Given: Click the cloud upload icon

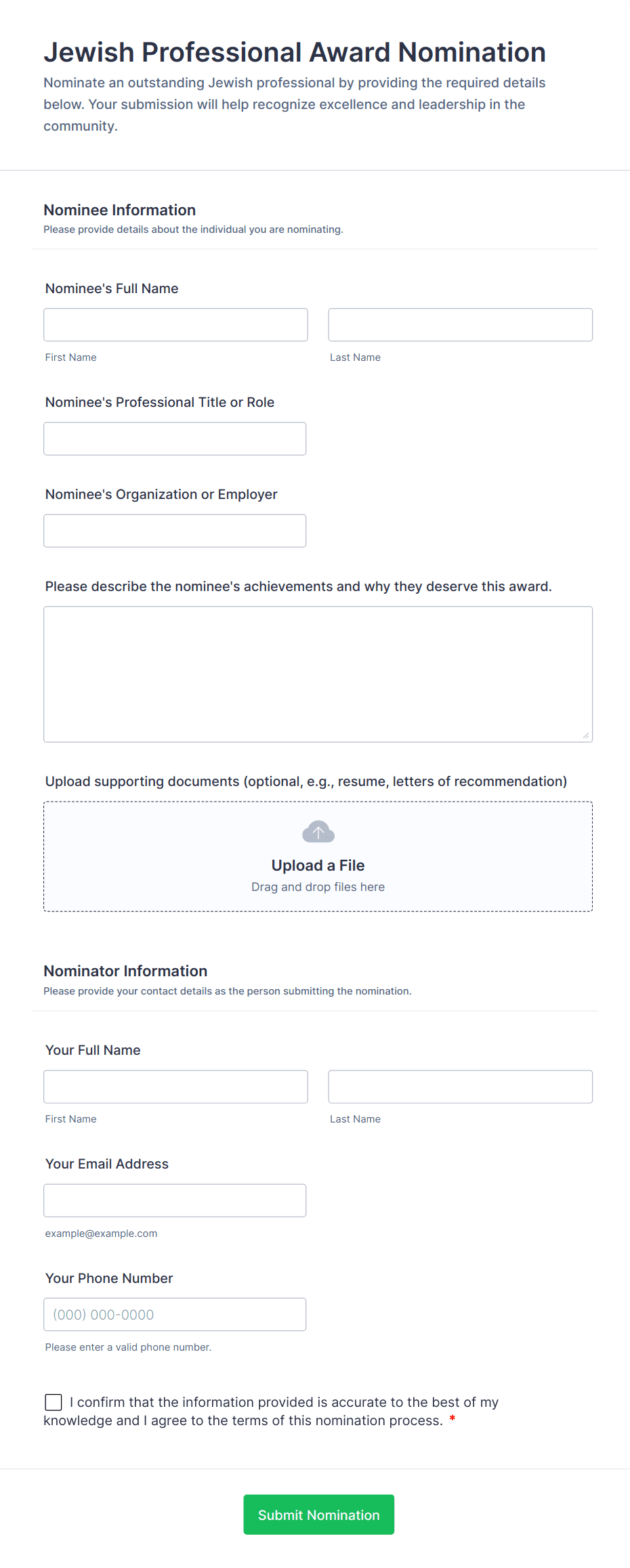Looking at the screenshot, I should (318, 831).
